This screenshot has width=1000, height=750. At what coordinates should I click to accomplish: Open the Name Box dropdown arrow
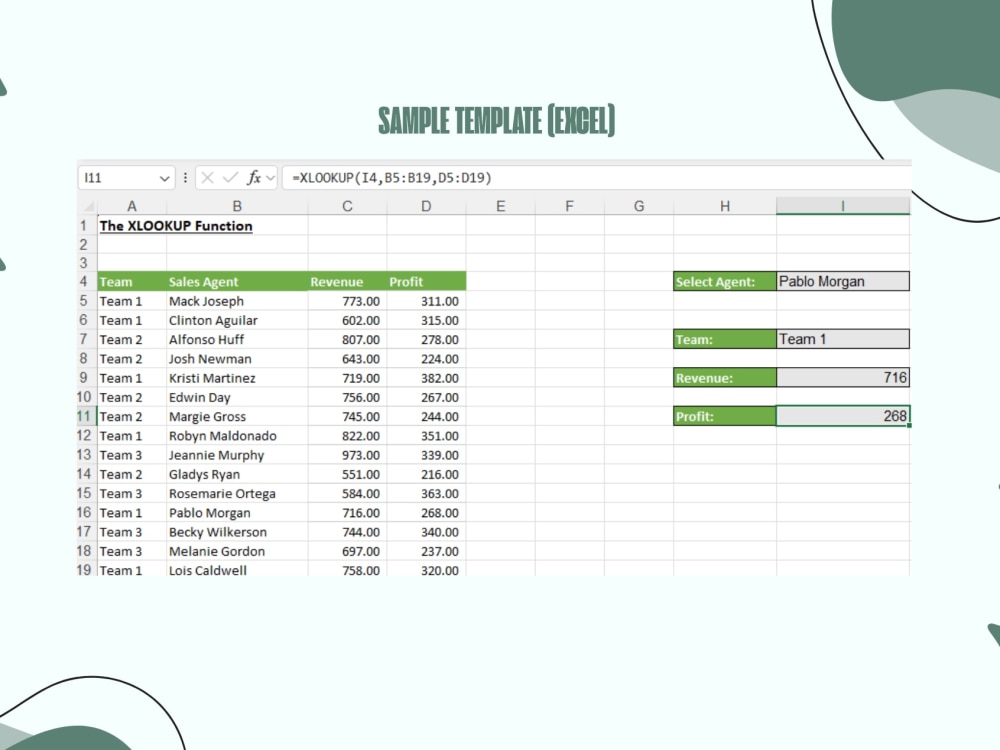(x=164, y=179)
